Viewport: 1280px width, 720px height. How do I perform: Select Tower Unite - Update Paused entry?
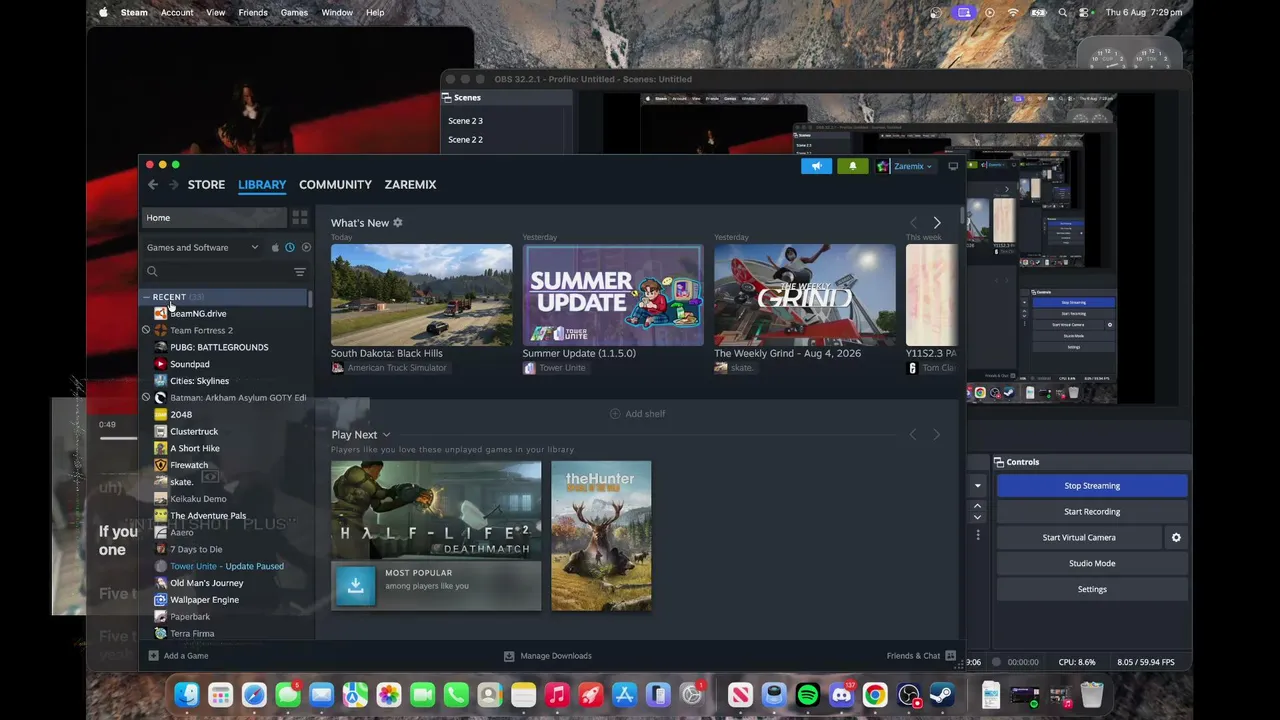227,566
